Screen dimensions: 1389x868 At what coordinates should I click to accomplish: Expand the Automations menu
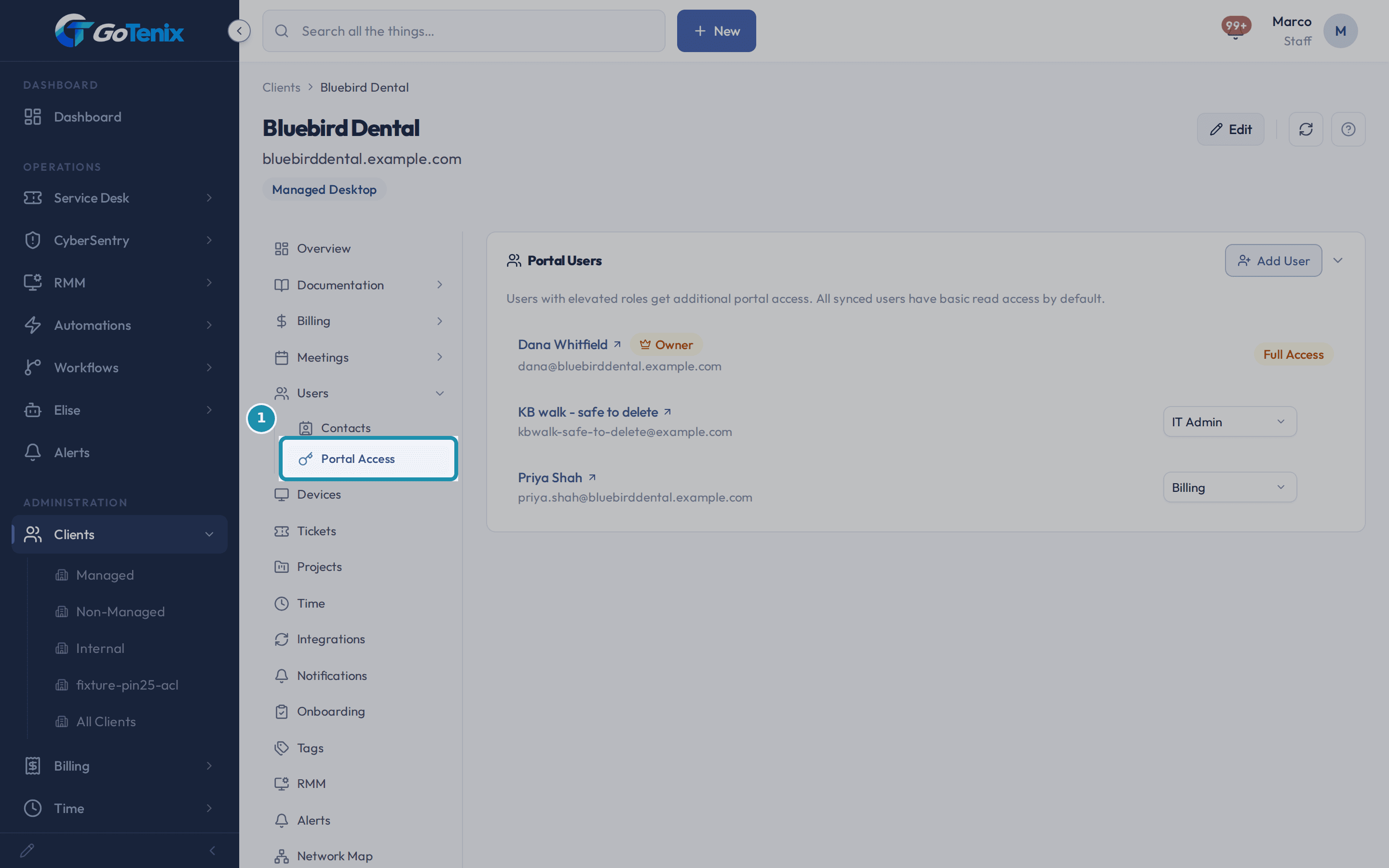120,325
